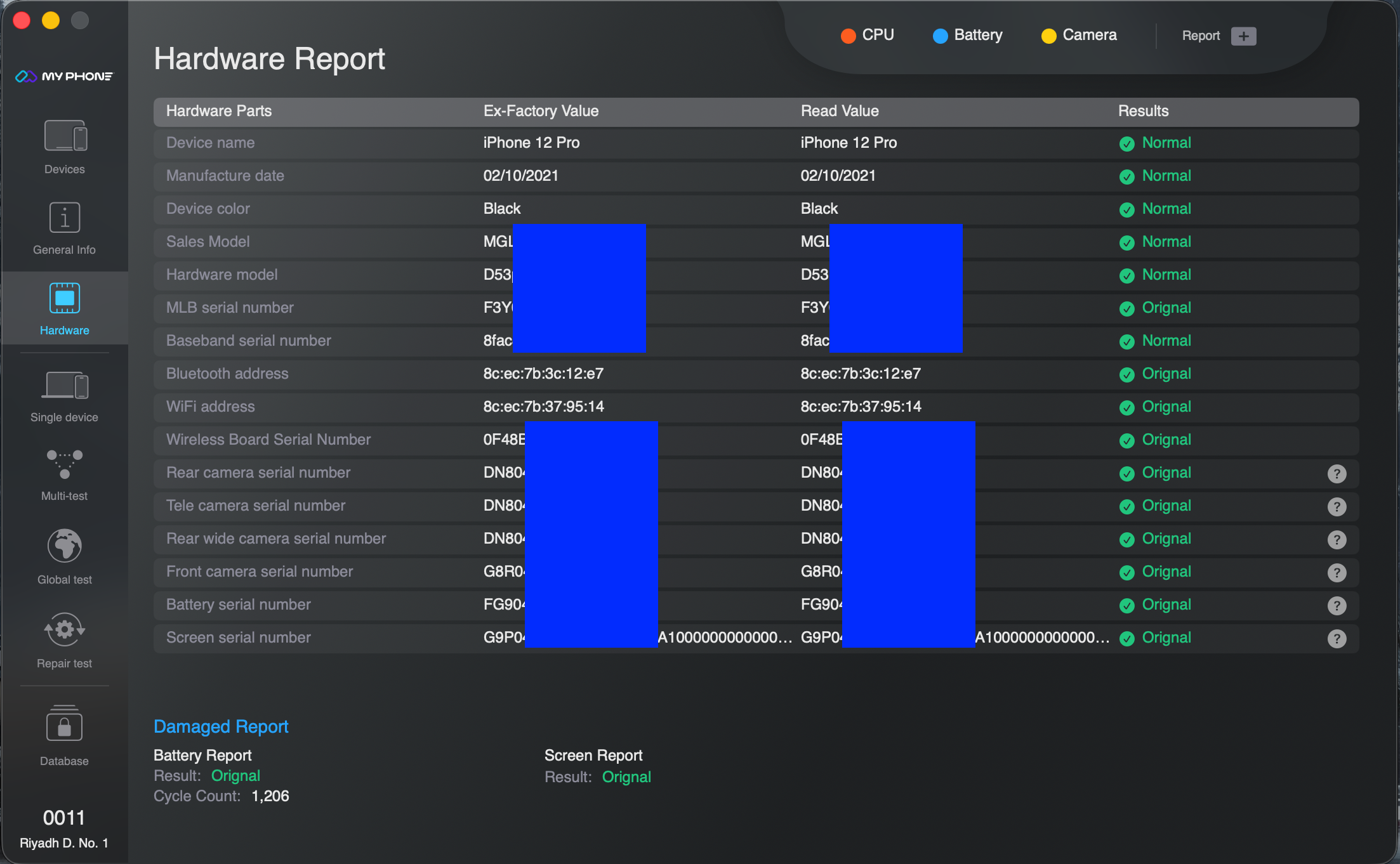Click the Results column header

(x=1143, y=111)
